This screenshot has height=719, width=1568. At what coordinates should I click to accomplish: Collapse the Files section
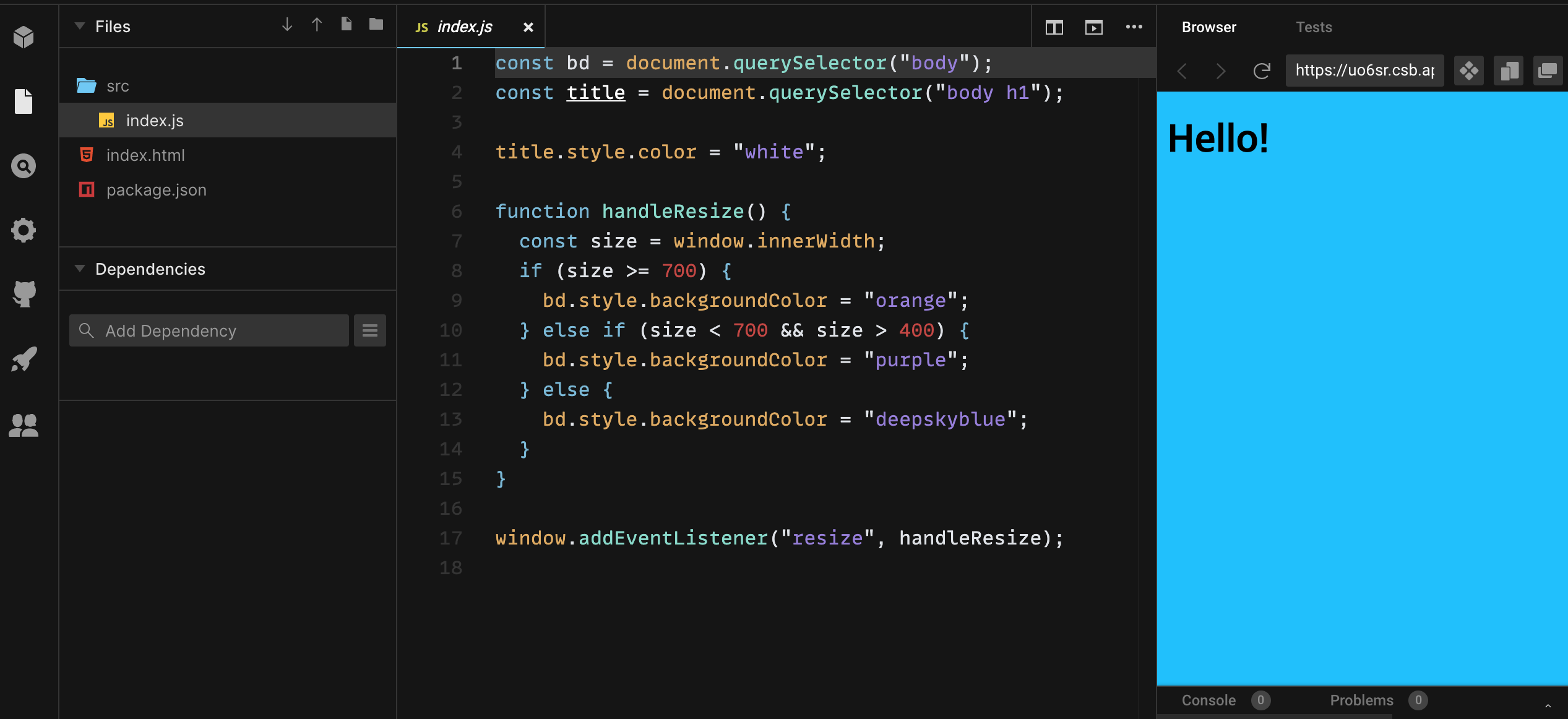(80, 26)
